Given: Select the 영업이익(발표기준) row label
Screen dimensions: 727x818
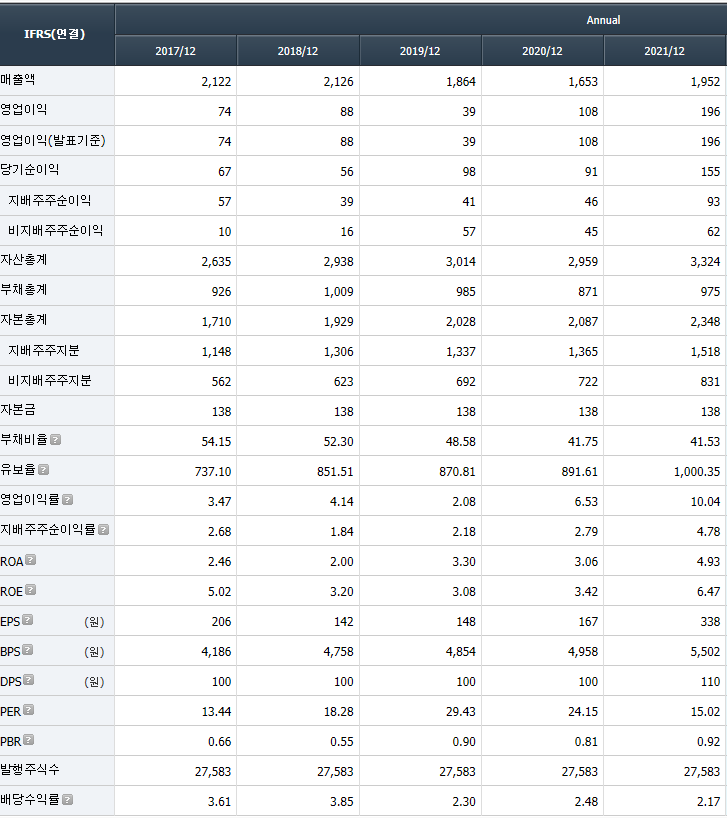Looking at the screenshot, I should click(x=53, y=140).
